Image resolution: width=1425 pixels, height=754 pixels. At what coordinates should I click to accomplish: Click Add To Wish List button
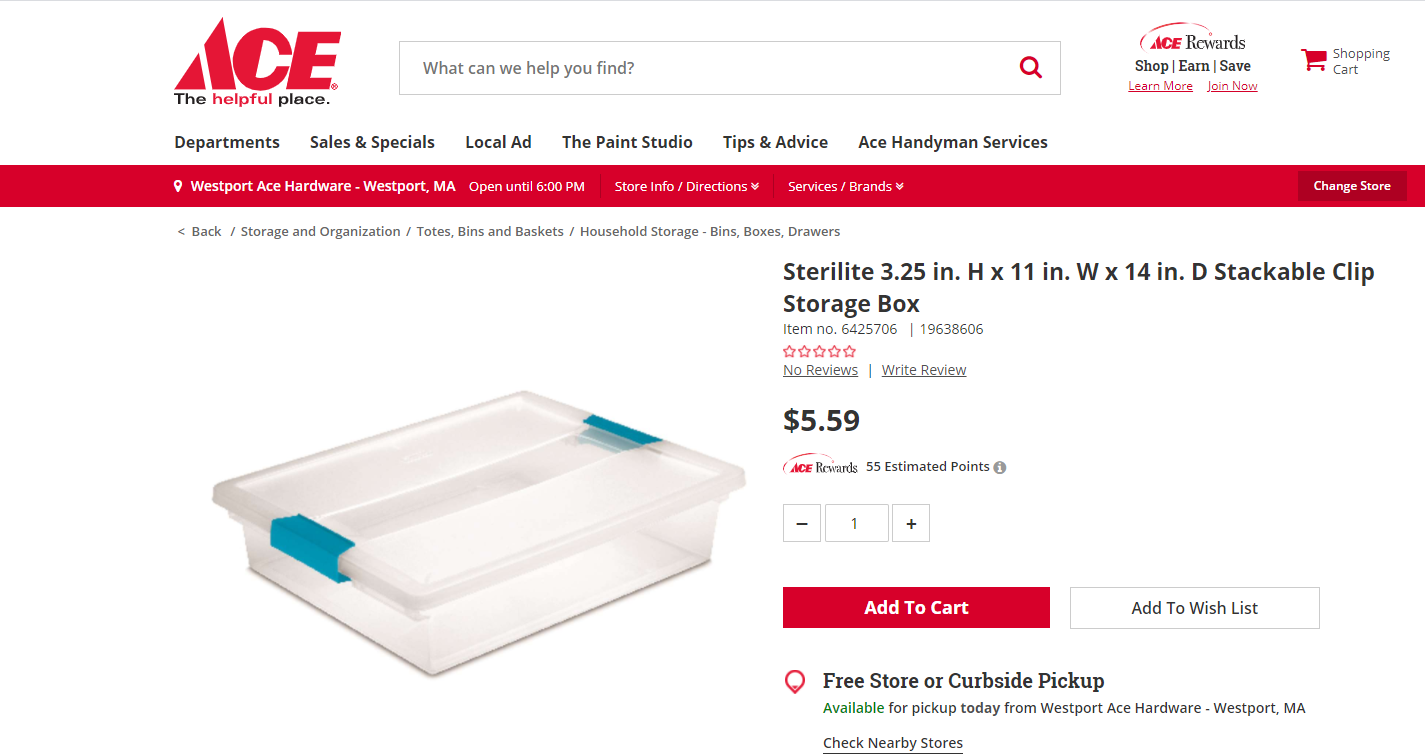point(1194,608)
